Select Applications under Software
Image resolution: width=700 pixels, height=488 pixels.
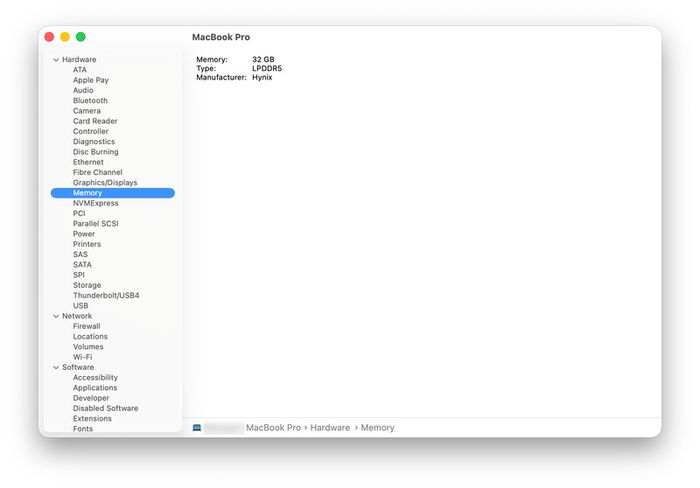pos(95,388)
